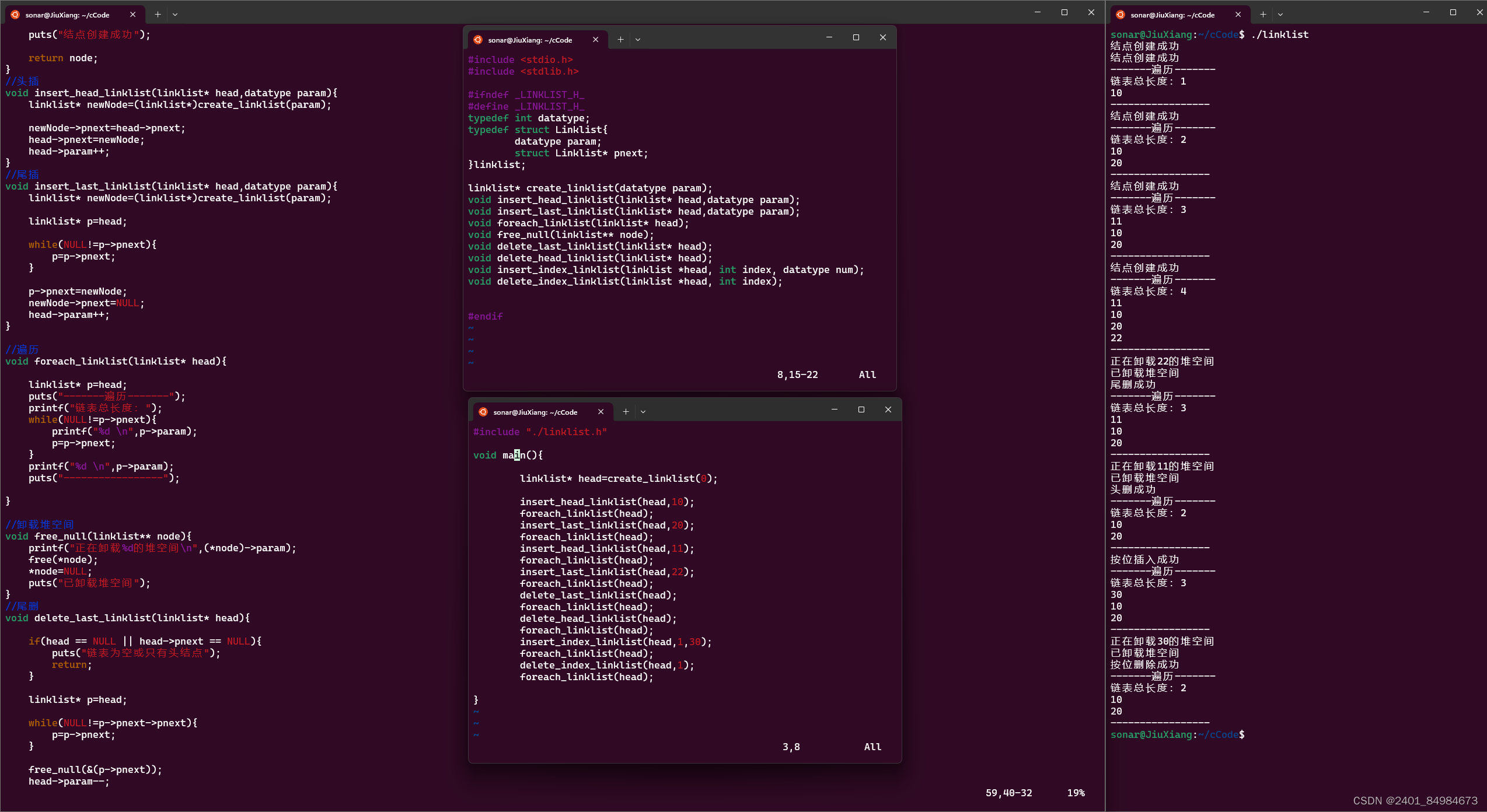Close the tab of the header file terminal

tap(595, 40)
